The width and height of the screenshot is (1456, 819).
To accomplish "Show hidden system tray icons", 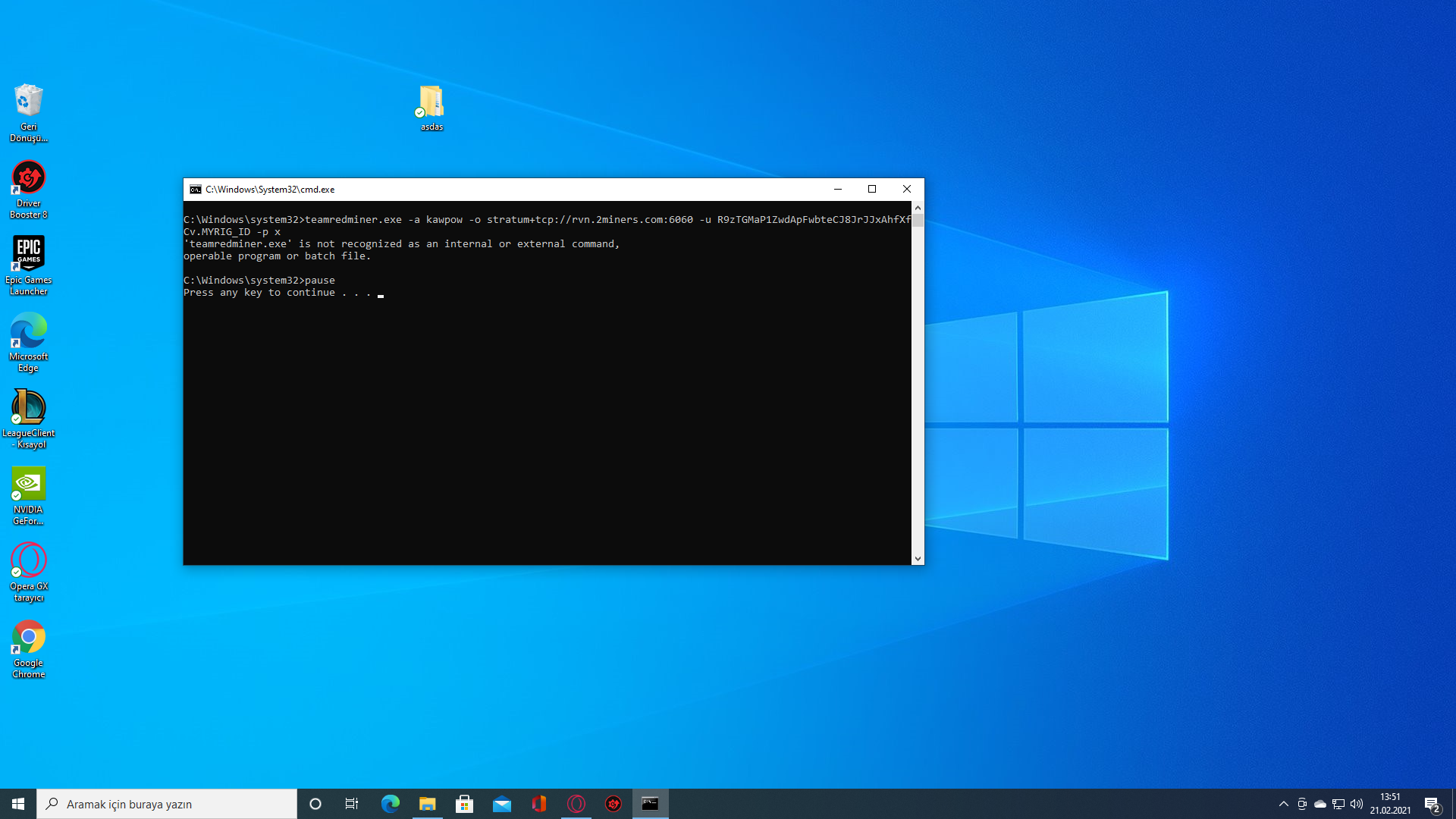I will pos(1283,804).
